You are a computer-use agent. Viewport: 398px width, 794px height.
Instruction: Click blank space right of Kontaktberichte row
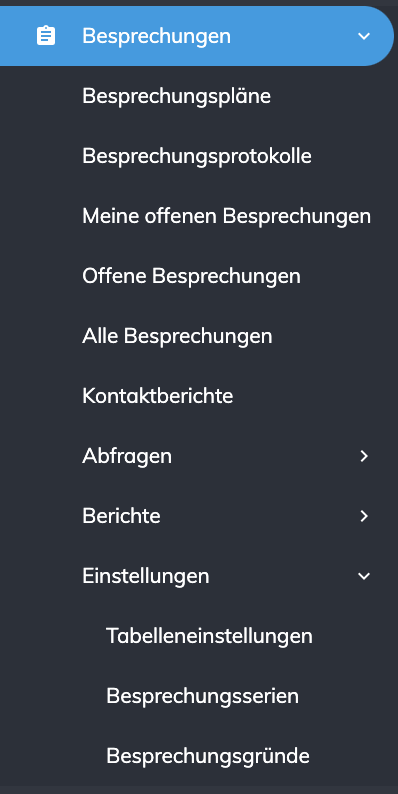coord(314,395)
